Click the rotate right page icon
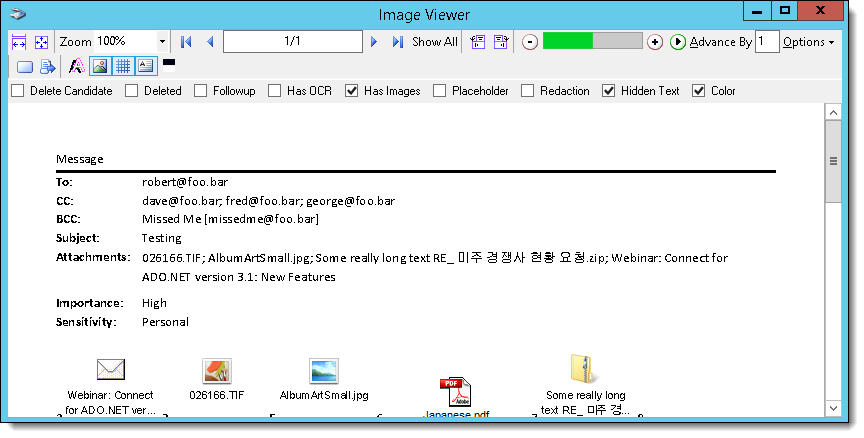864x438 pixels. pos(501,42)
